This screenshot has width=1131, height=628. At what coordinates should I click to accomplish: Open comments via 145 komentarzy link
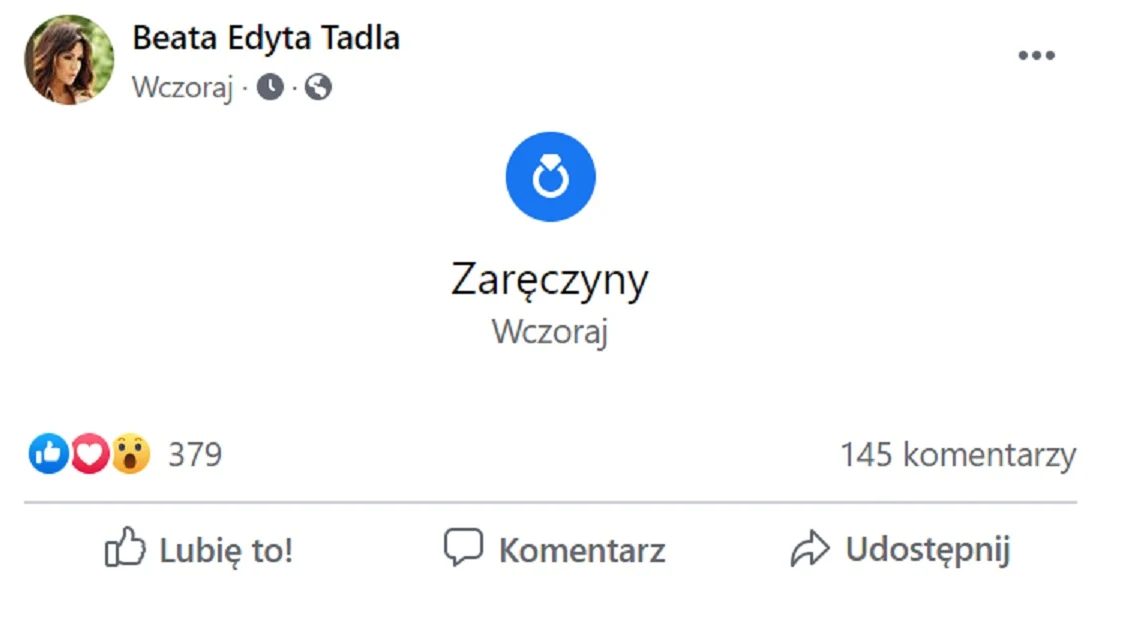coord(957,453)
